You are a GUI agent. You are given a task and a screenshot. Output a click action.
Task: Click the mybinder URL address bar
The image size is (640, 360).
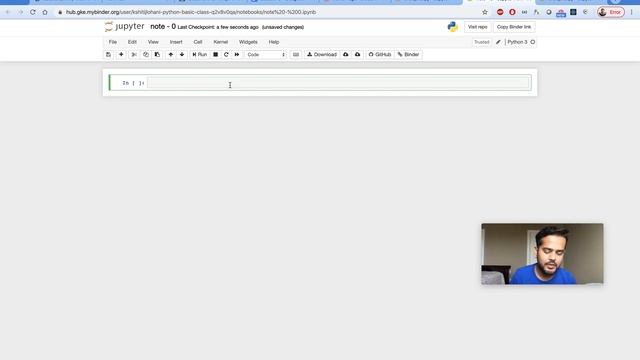pos(191,12)
